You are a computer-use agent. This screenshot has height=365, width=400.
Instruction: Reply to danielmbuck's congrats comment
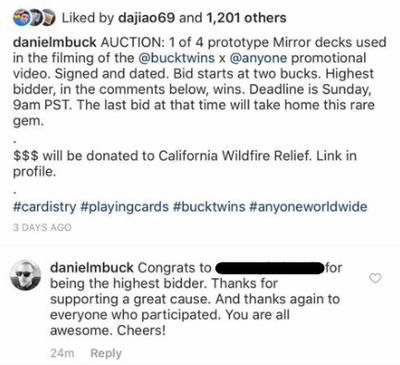pyautogui.click(x=106, y=353)
